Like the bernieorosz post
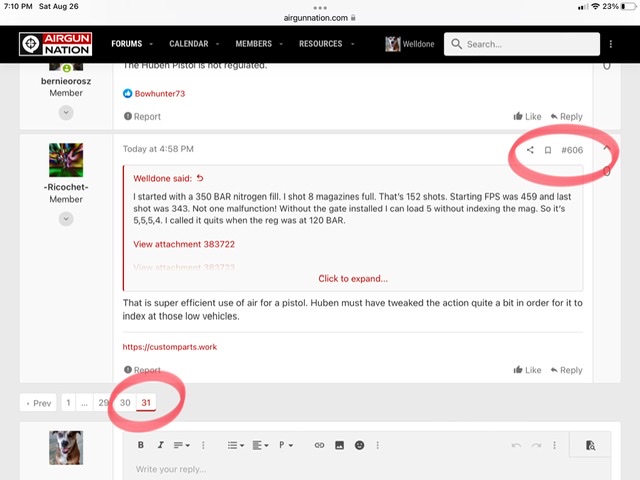 527,116
